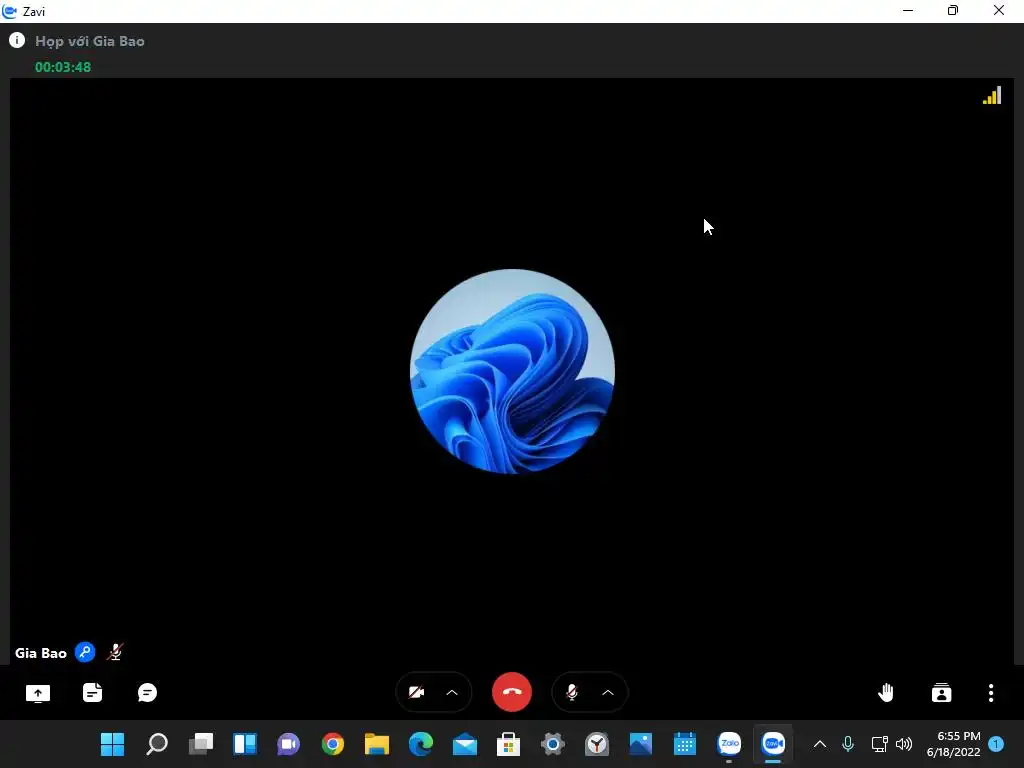Click the host key badge next to Gia Bao

(x=85, y=652)
